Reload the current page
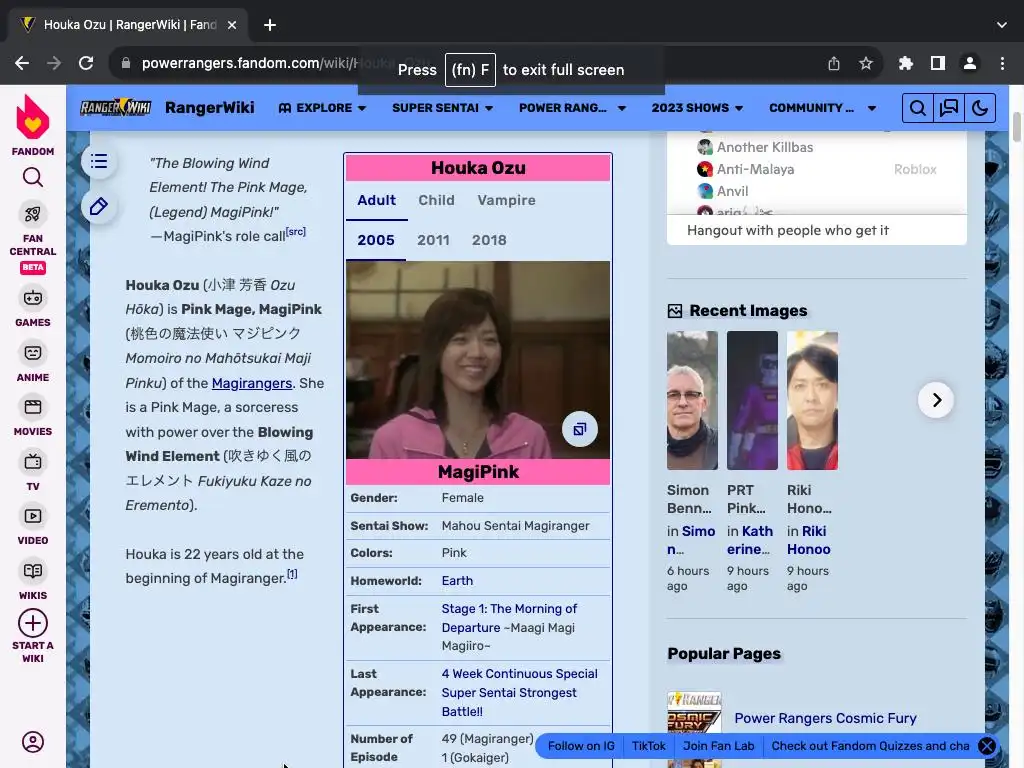Screen dimensions: 1024x768 [86, 63]
